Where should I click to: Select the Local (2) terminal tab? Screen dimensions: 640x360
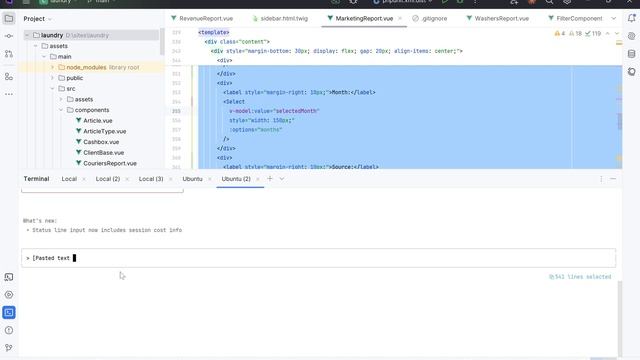coord(108,179)
